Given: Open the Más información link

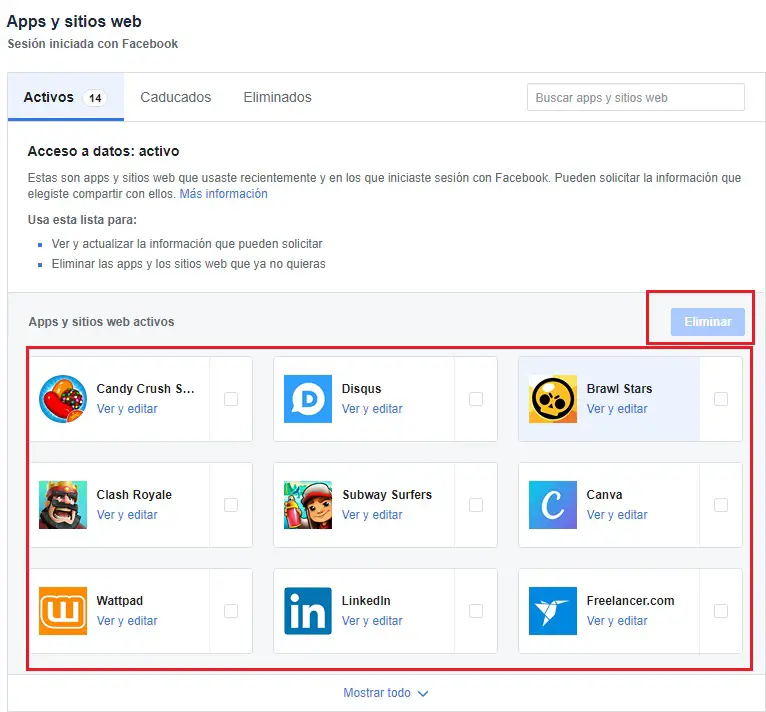Looking at the screenshot, I should (224, 194).
